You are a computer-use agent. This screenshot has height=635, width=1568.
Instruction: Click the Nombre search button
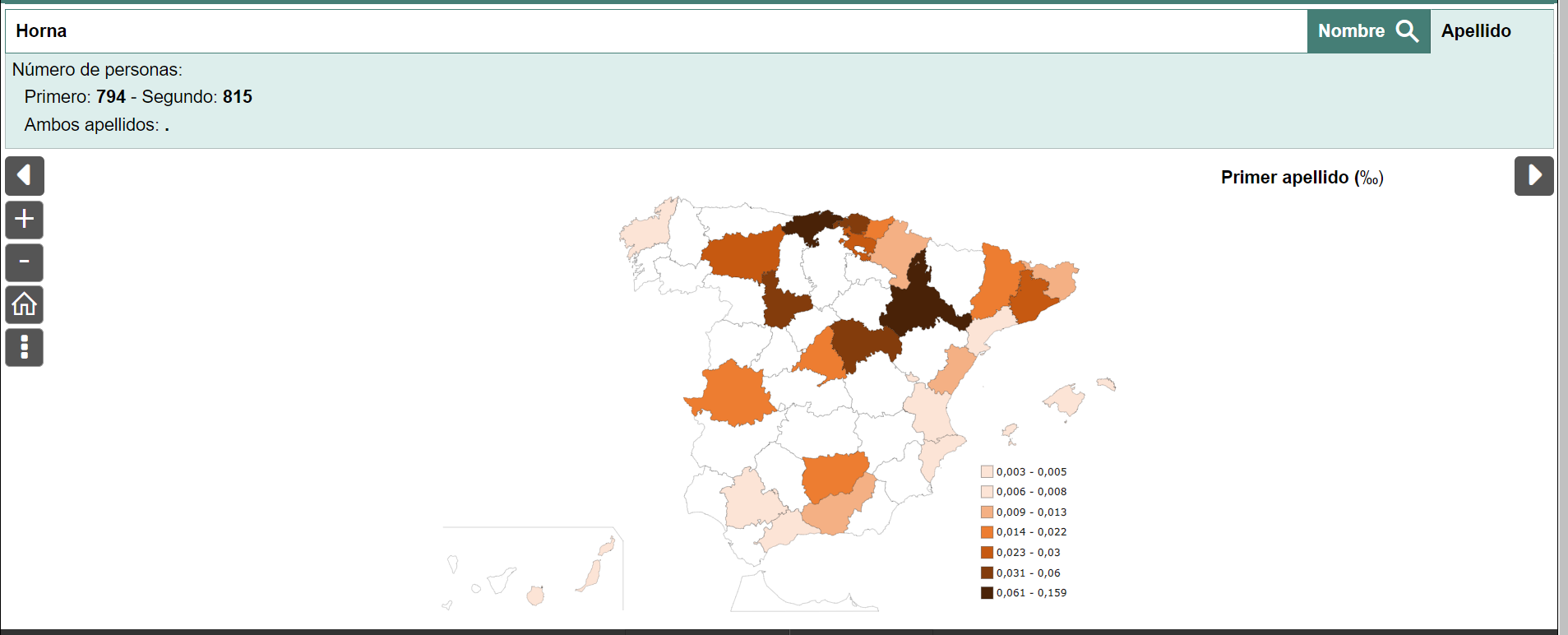point(1368,31)
